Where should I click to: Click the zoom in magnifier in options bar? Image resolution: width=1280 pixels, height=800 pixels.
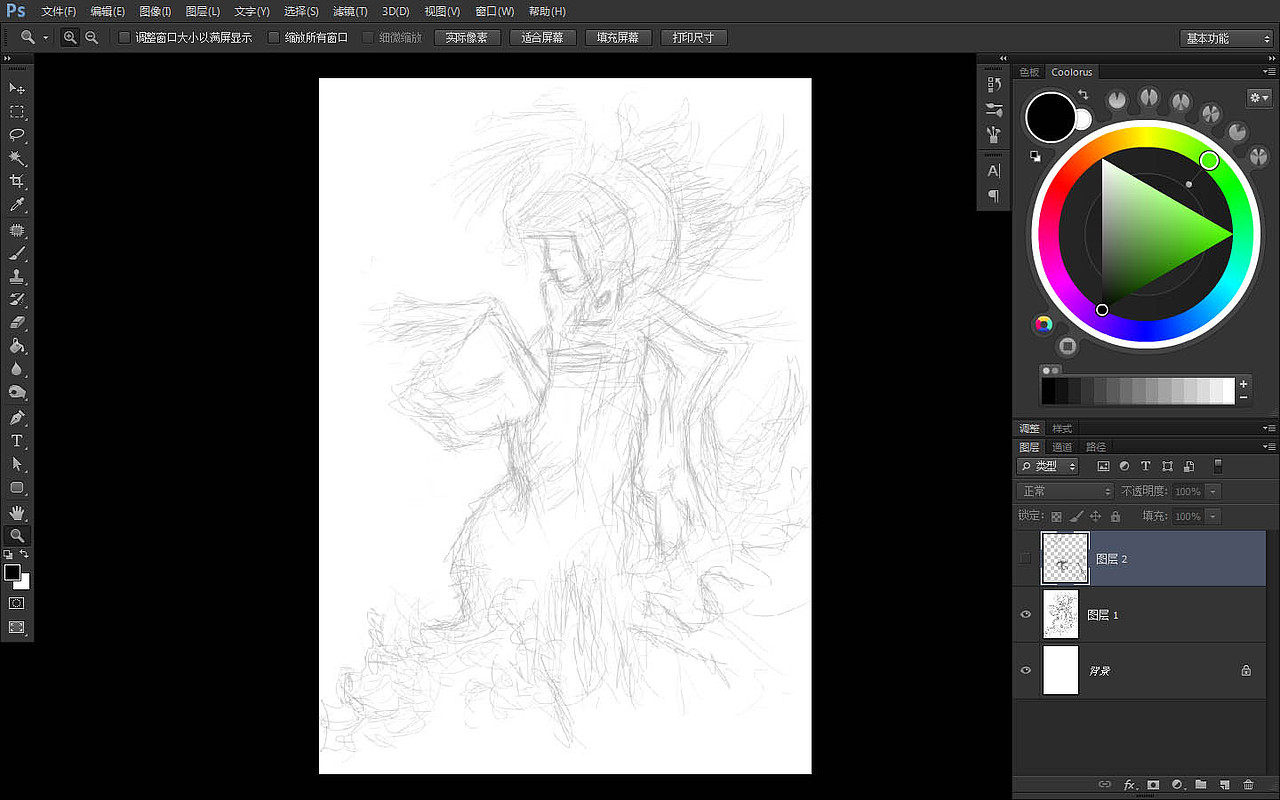tap(70, 38)
